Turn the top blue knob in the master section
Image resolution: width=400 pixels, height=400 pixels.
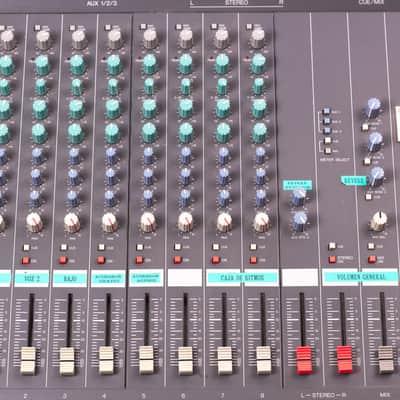point(373,107)
